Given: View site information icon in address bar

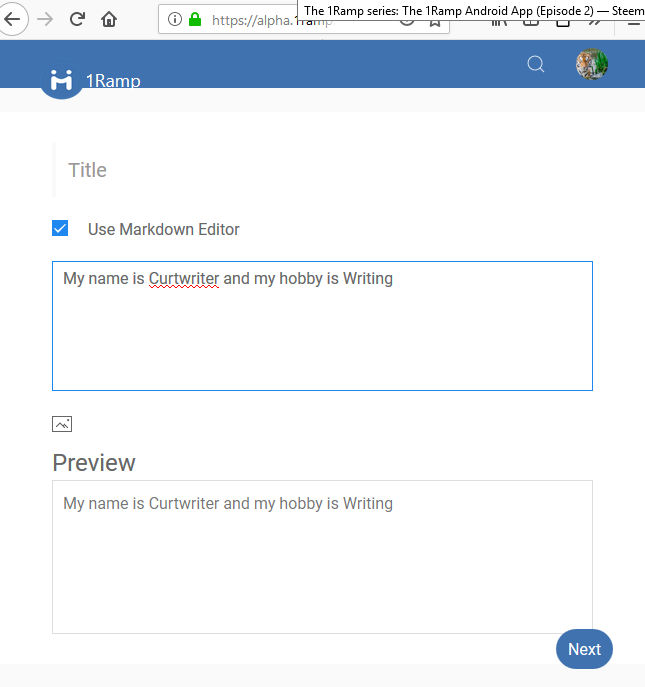Looking at the screenshot, I should coord(174,19).
